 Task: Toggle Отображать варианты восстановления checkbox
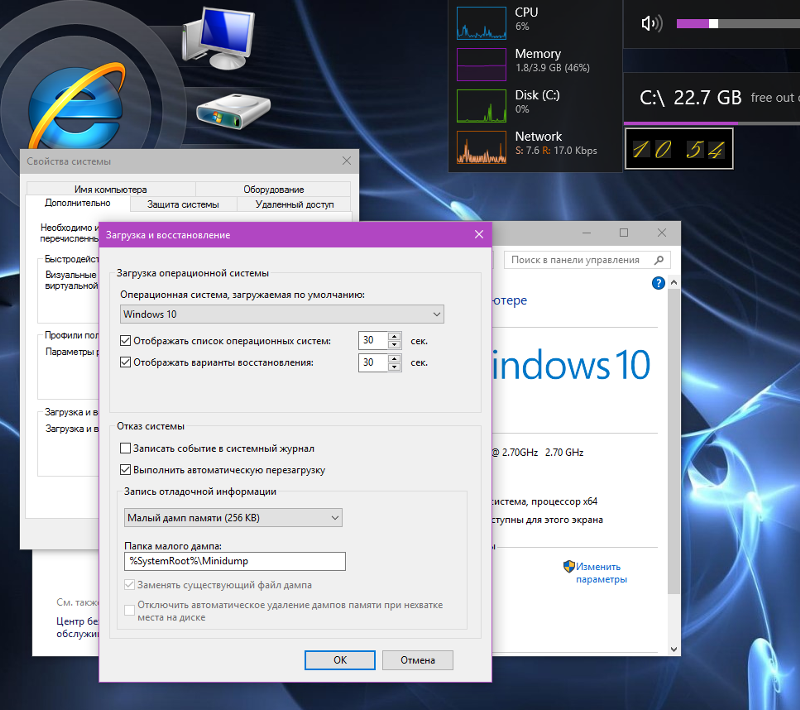point(125,363)
